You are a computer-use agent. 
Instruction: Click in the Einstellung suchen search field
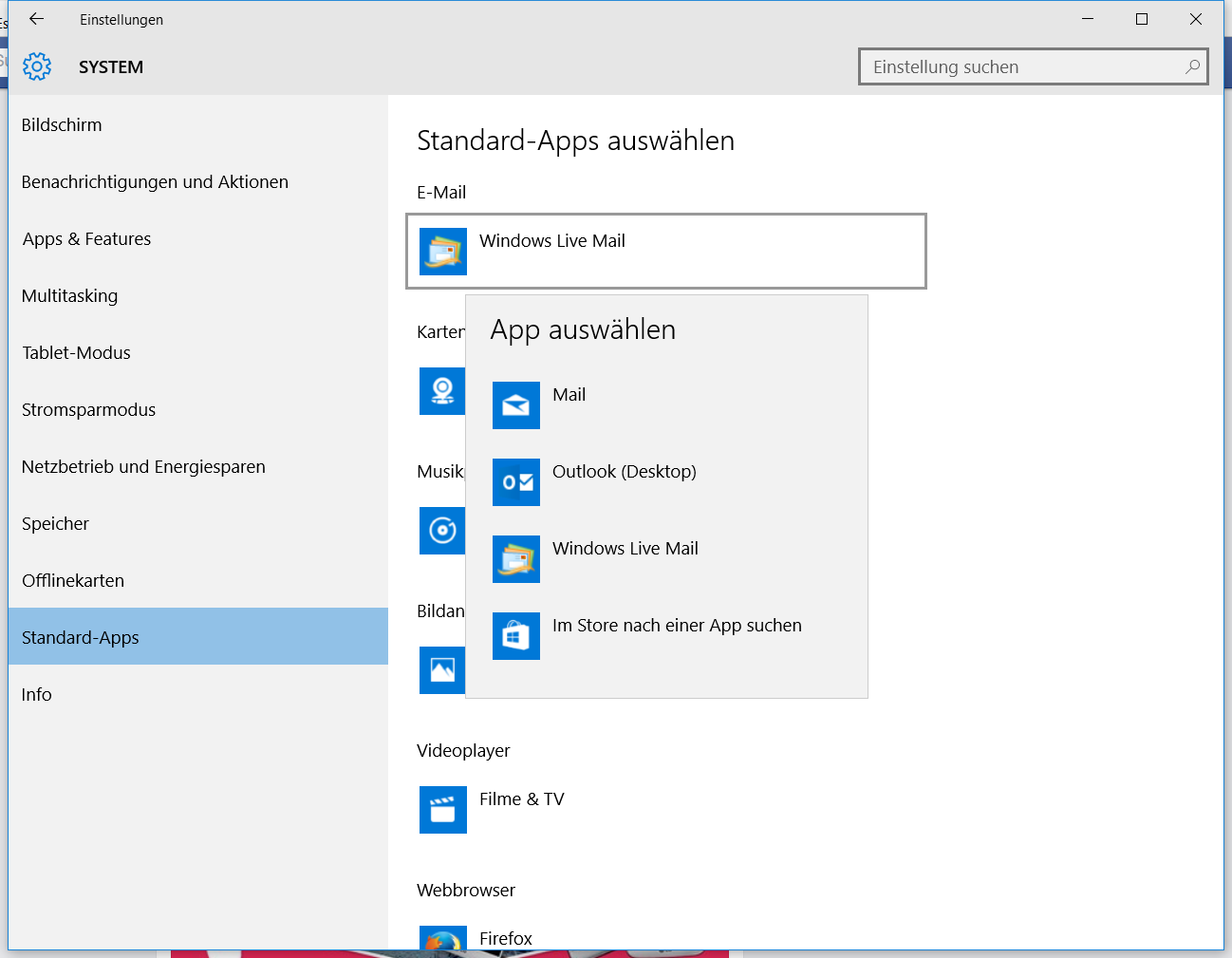[x=1025, y=66]
